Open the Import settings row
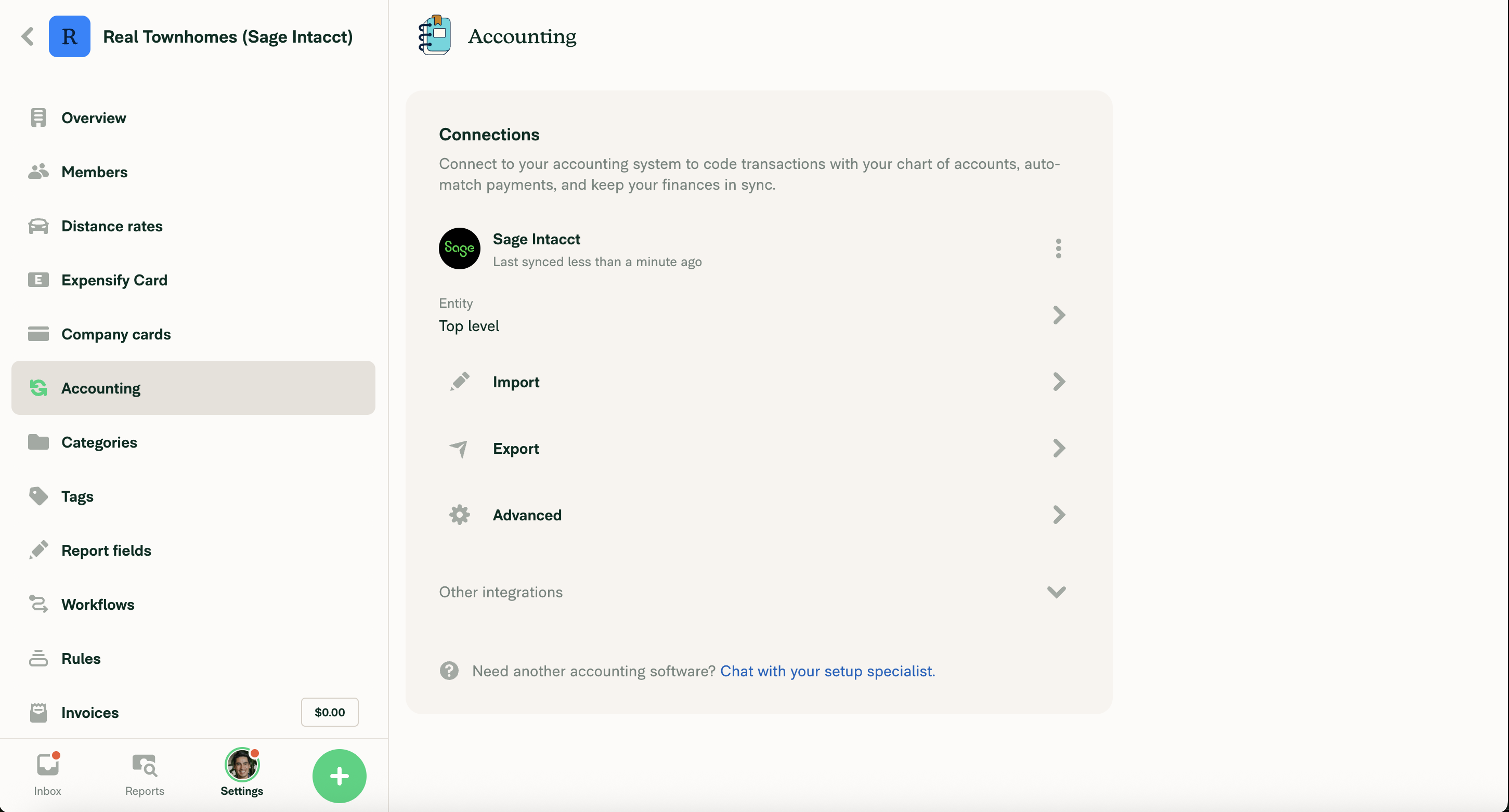This screenshot has width=1509, height=812. 752,382
